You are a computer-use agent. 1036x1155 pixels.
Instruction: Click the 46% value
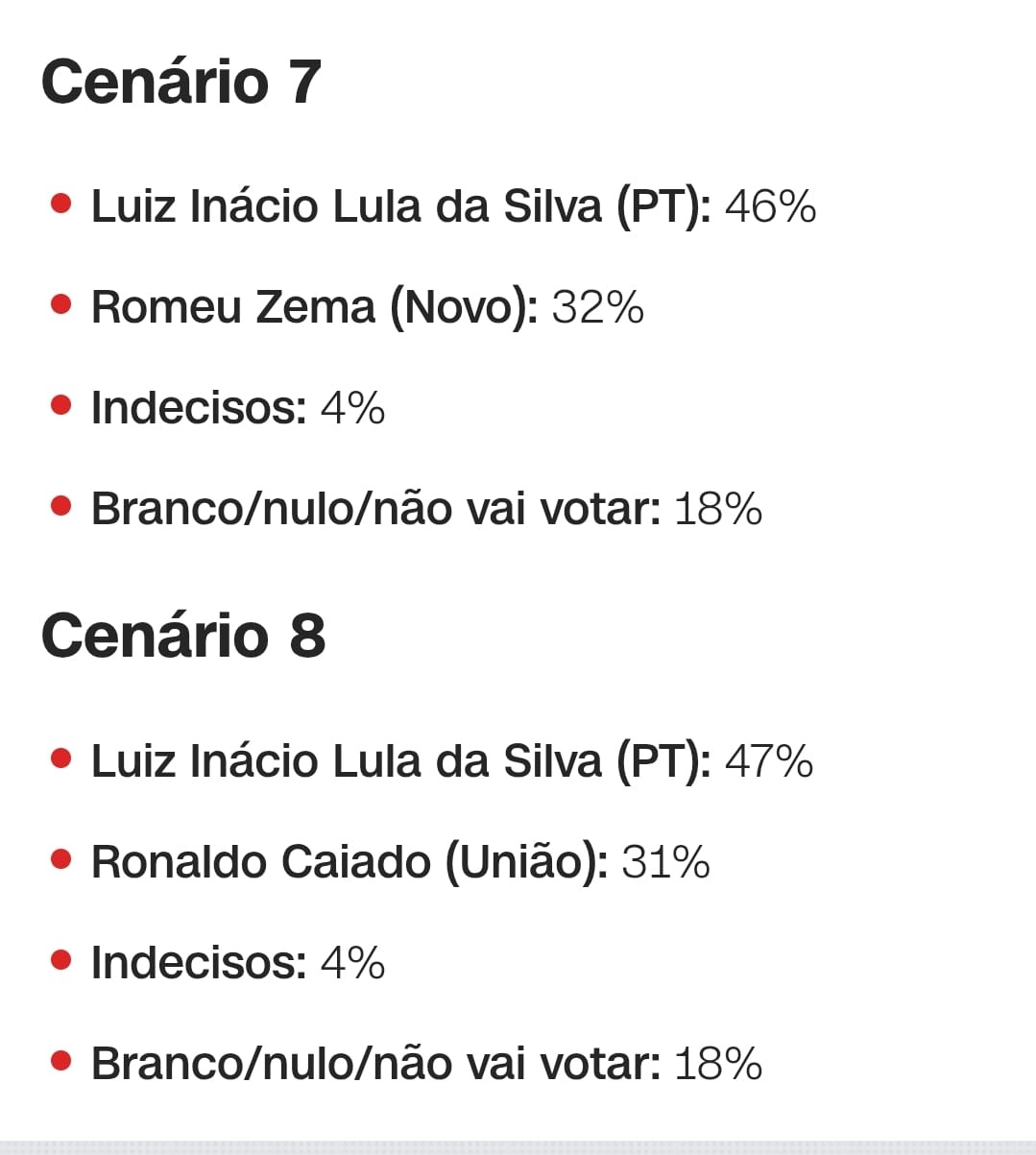[770, 206]
